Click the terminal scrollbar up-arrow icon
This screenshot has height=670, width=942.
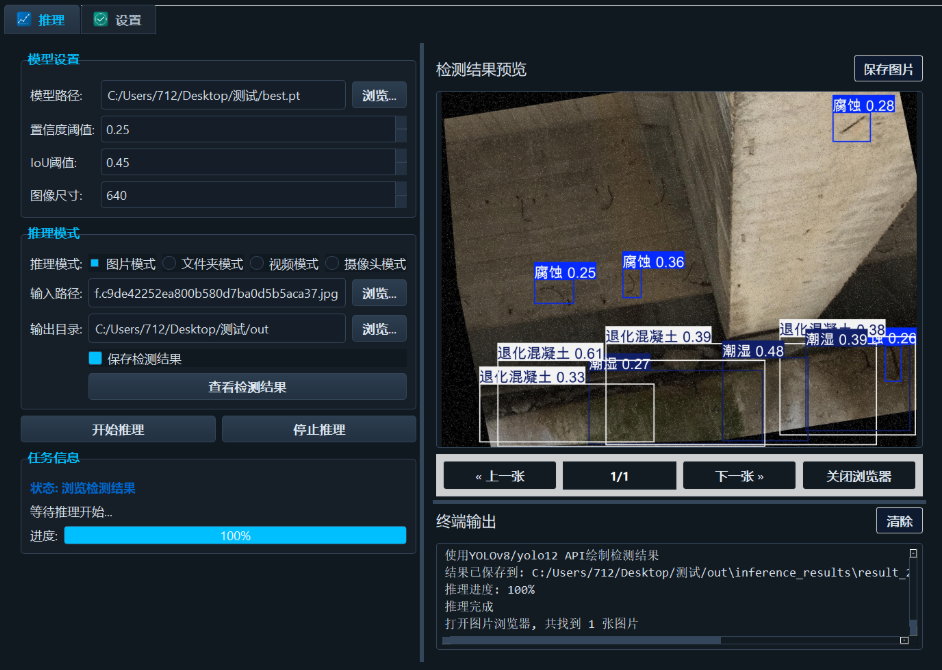[913, 553]
